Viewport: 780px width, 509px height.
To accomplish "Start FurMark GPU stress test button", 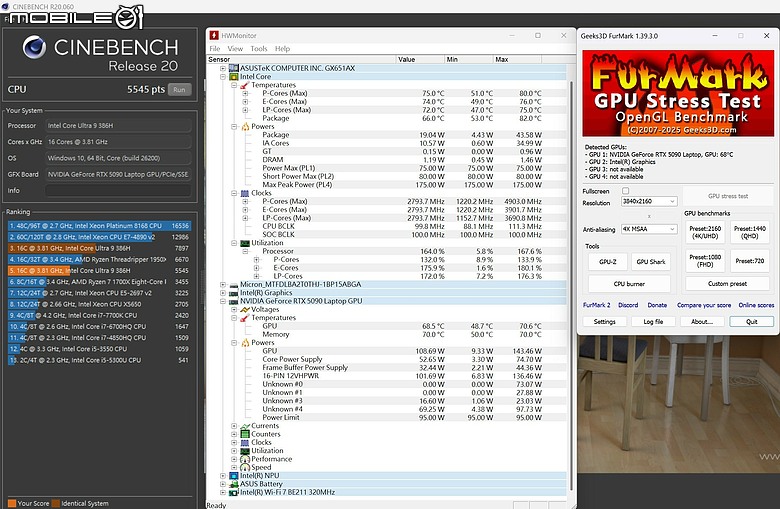I will (x=728, y=196).
